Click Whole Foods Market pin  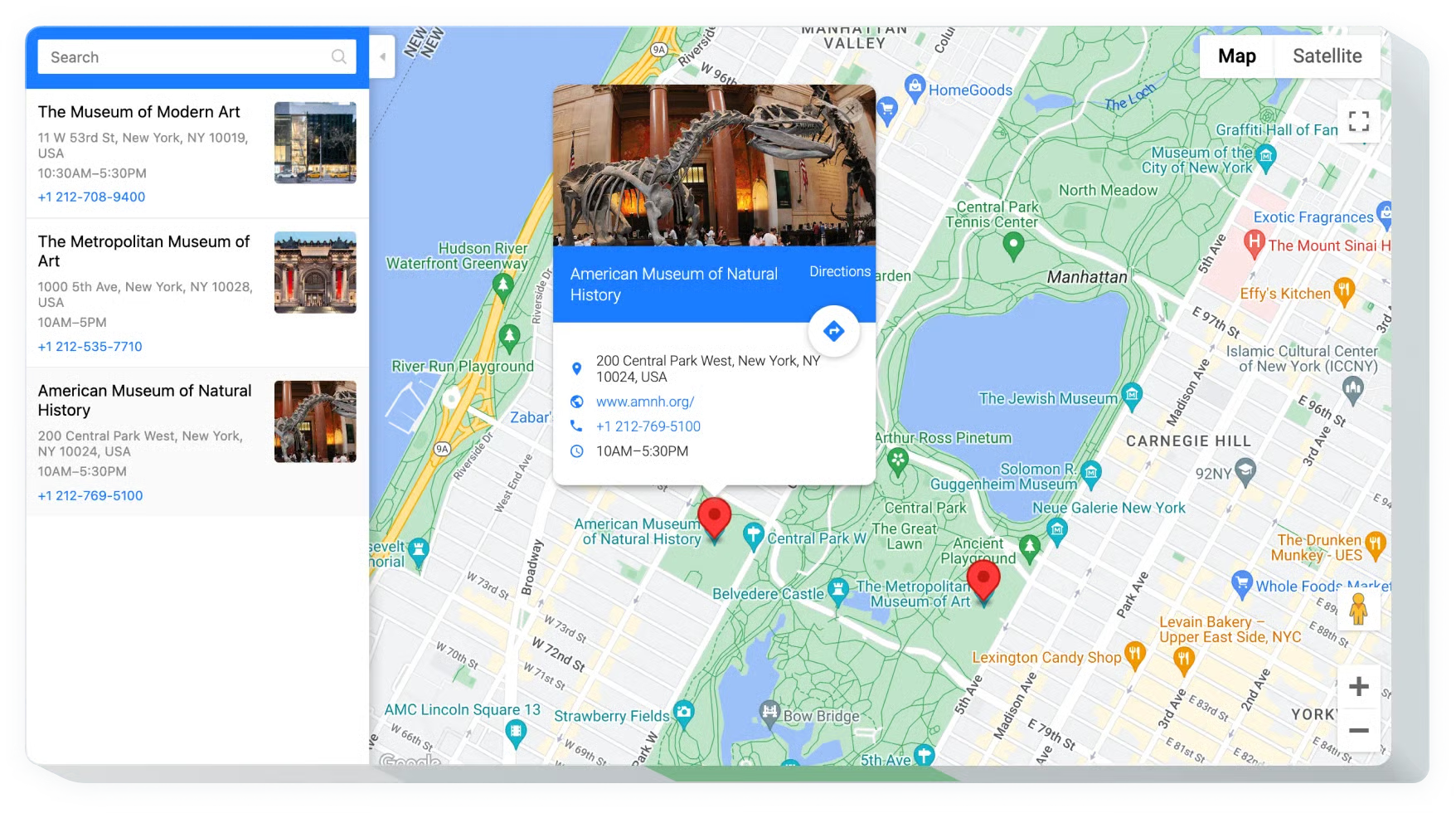(x=1241, y=584)
